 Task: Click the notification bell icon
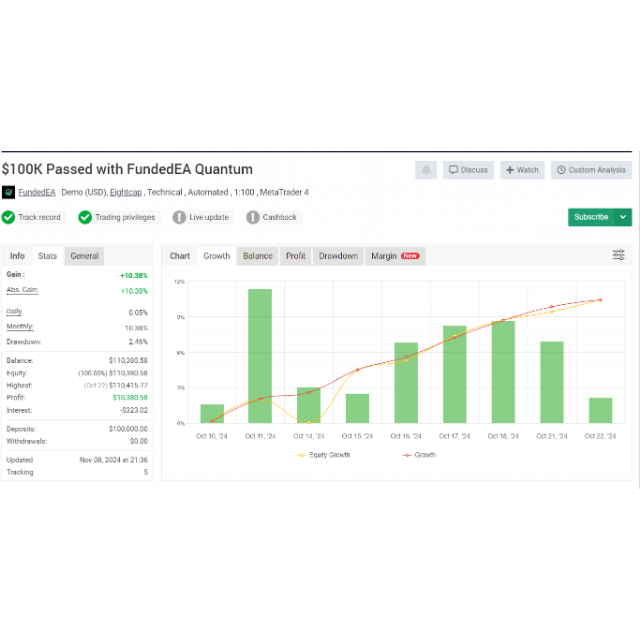coord(426,170)
